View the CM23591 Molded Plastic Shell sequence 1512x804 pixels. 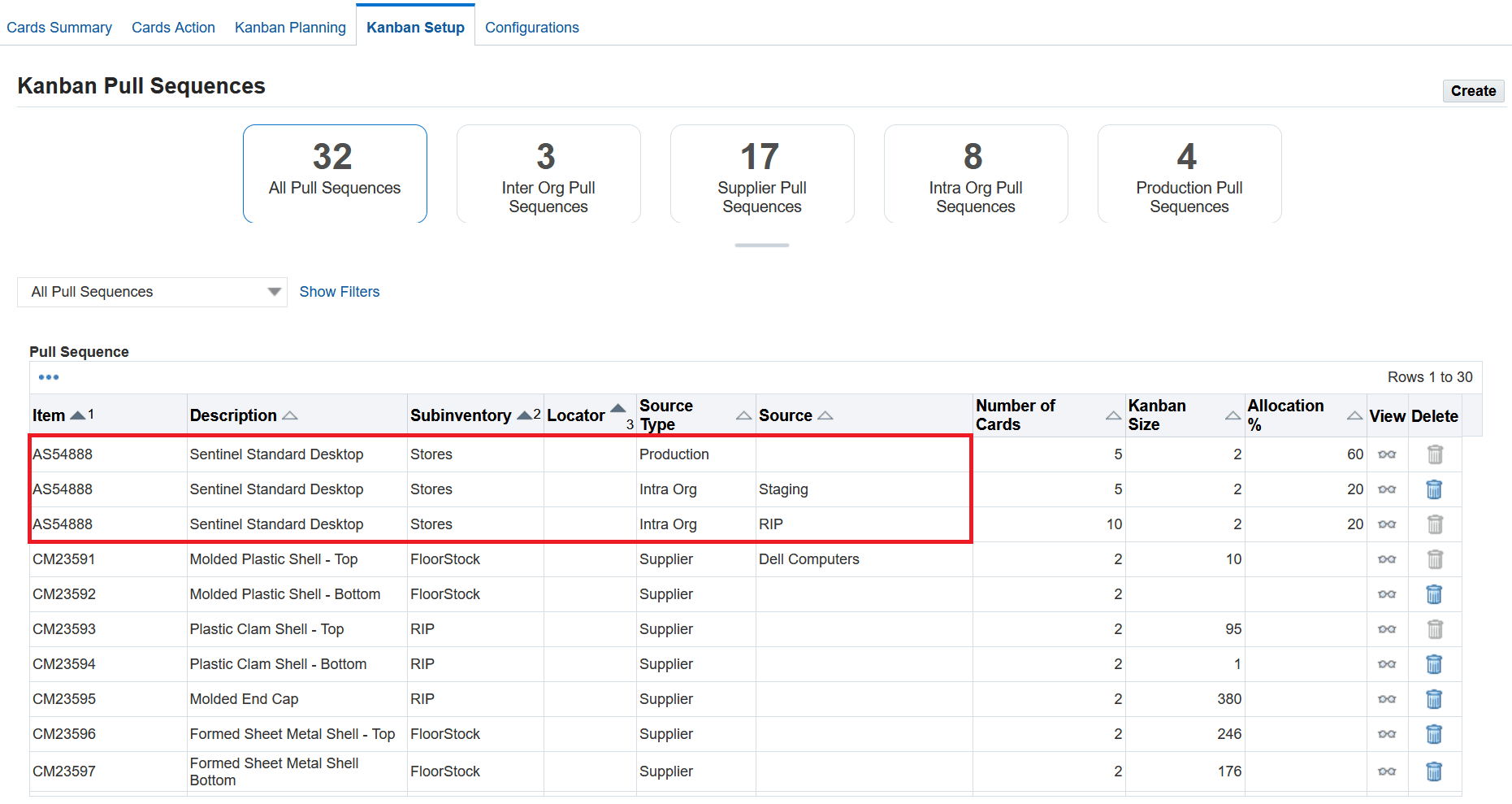click(x=1387, y=559)
